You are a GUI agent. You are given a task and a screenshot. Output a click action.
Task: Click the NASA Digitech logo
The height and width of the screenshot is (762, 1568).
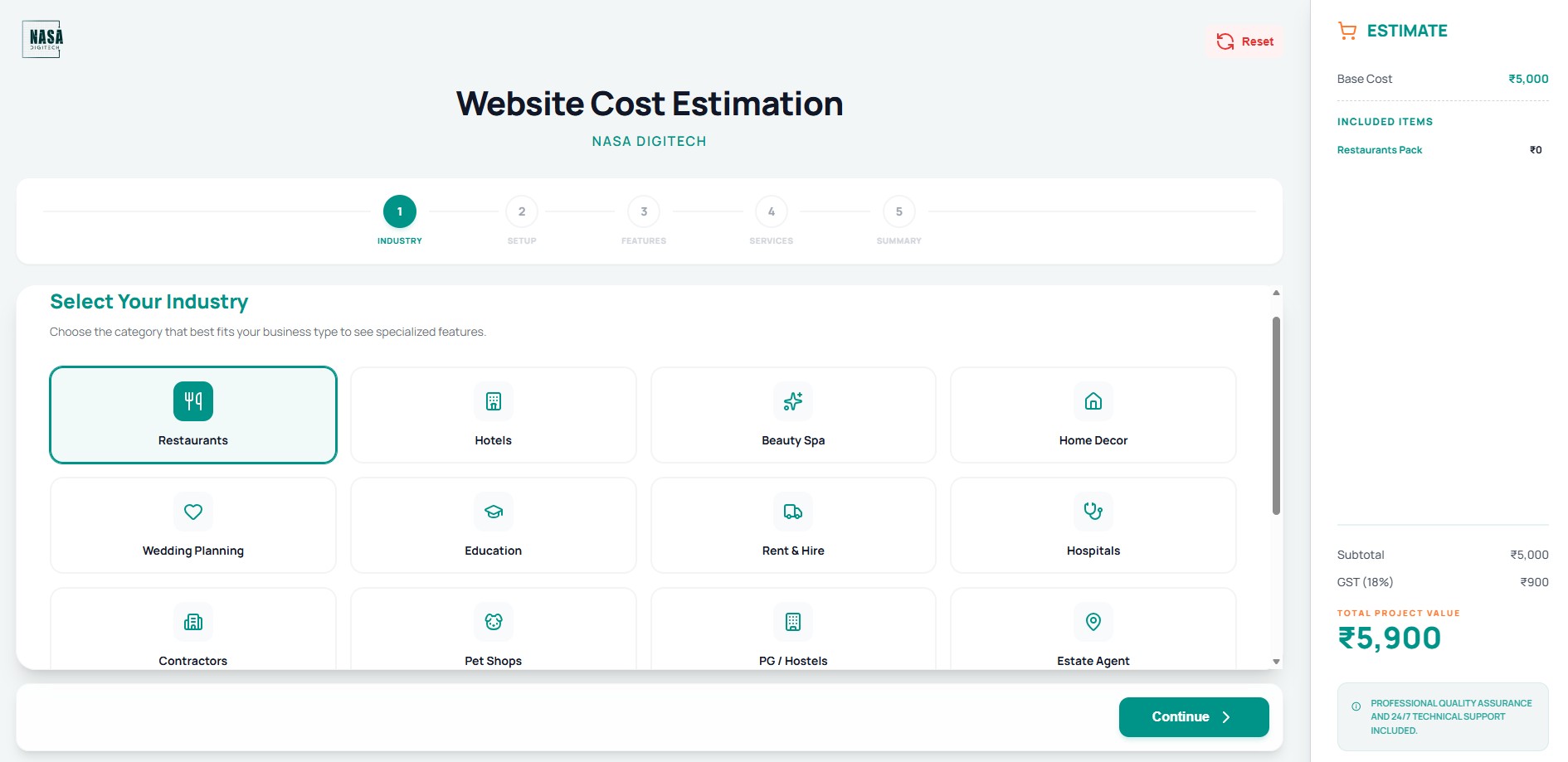(42, 39)
